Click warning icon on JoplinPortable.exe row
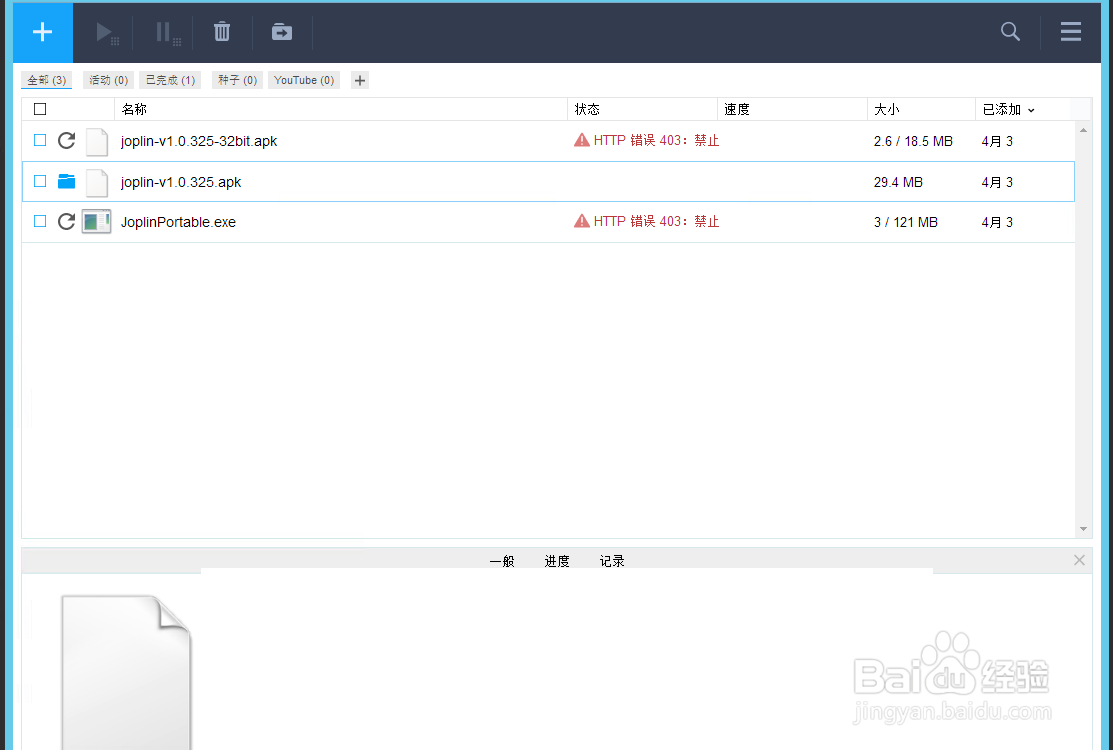The image size is (1113, 750). (x=581, y=221)
